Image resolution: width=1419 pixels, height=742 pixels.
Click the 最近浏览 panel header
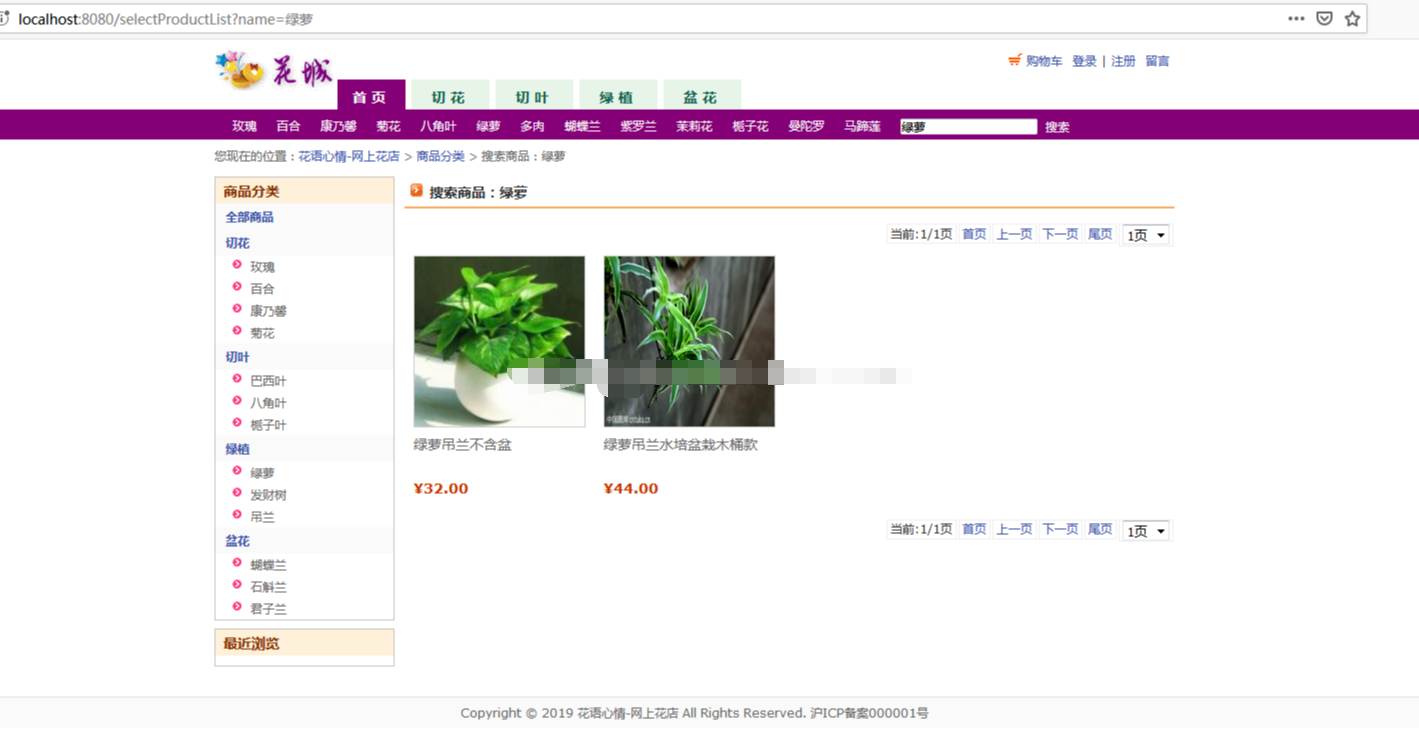pyautogui.click(x=304, y=643)
